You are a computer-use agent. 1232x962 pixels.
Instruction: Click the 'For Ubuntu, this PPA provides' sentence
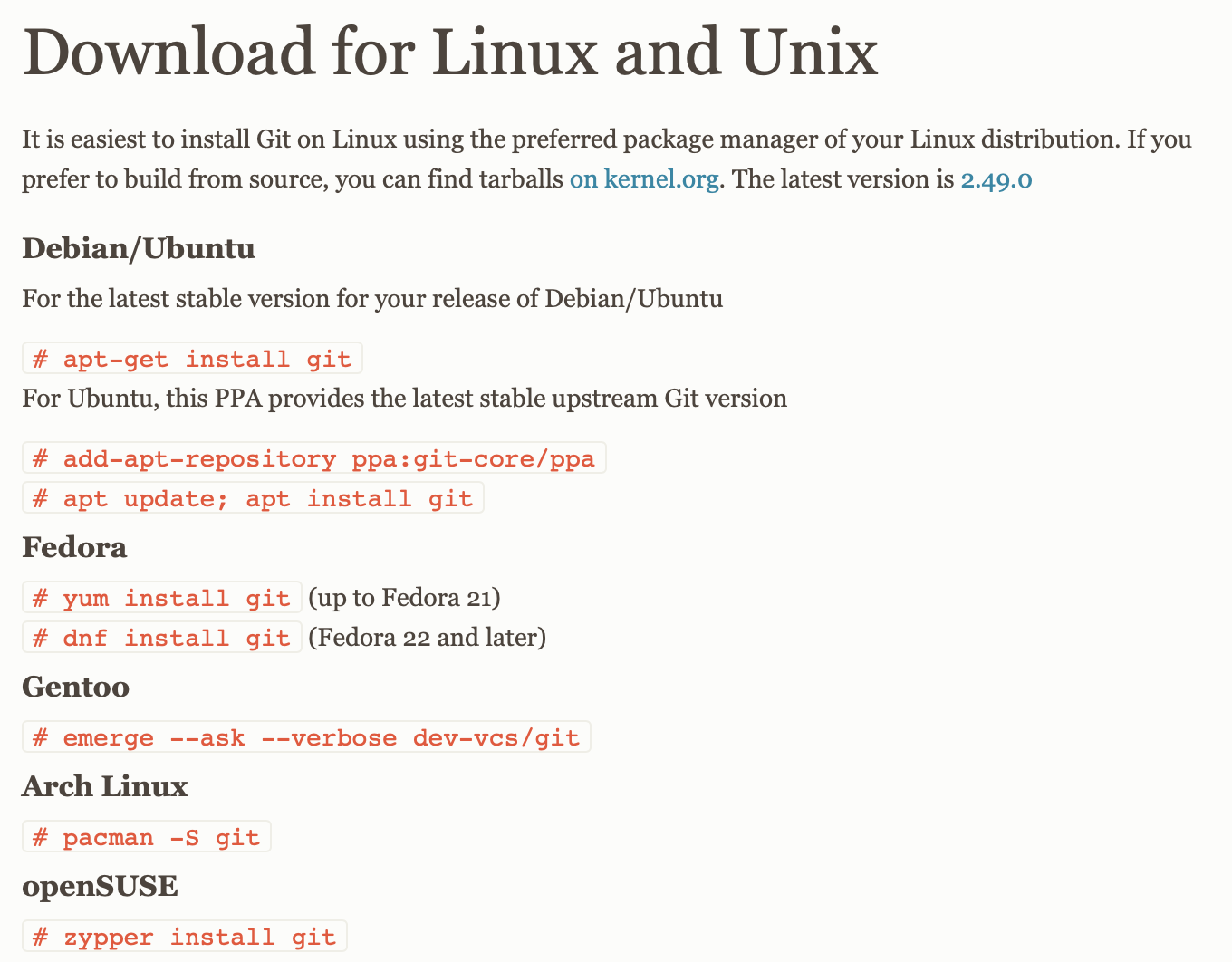(x=404, y=399)
